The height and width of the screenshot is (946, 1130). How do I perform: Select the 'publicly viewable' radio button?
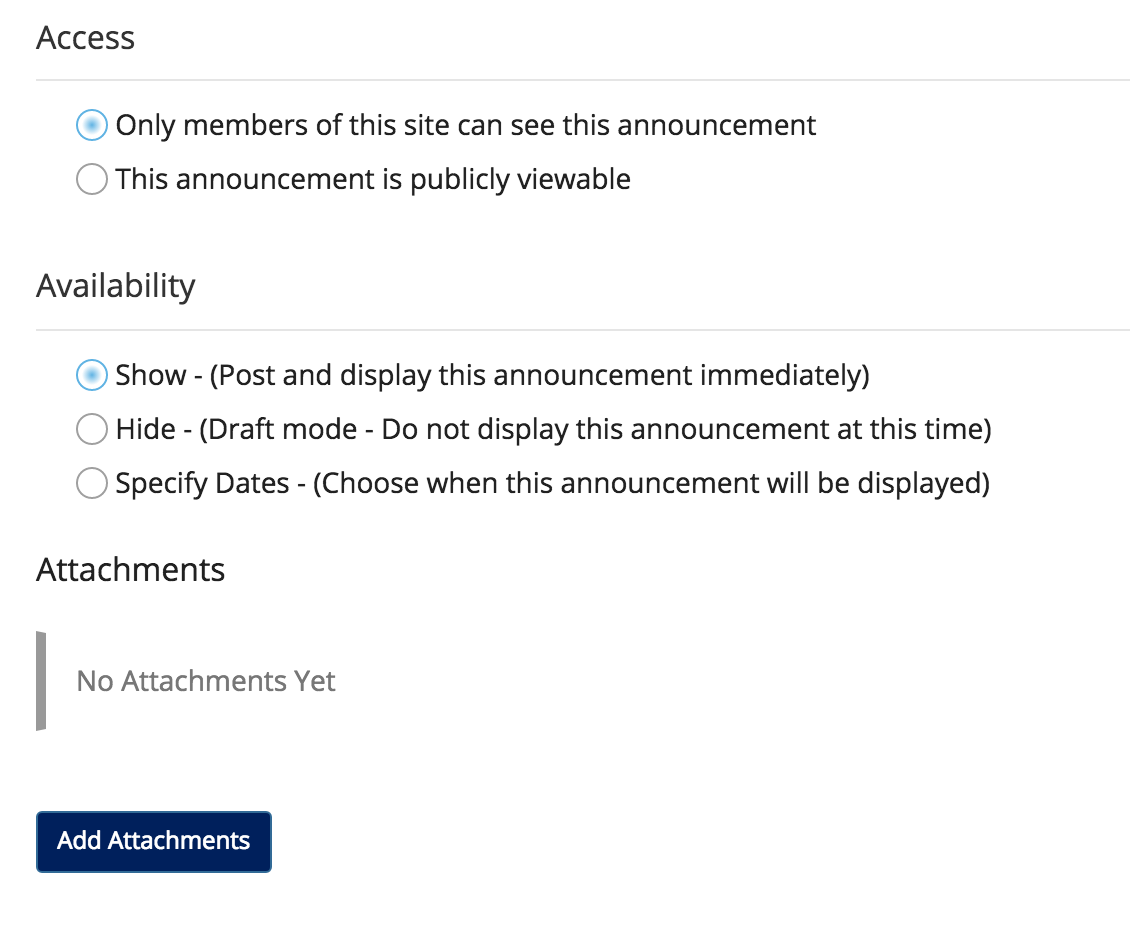[91, 180]
